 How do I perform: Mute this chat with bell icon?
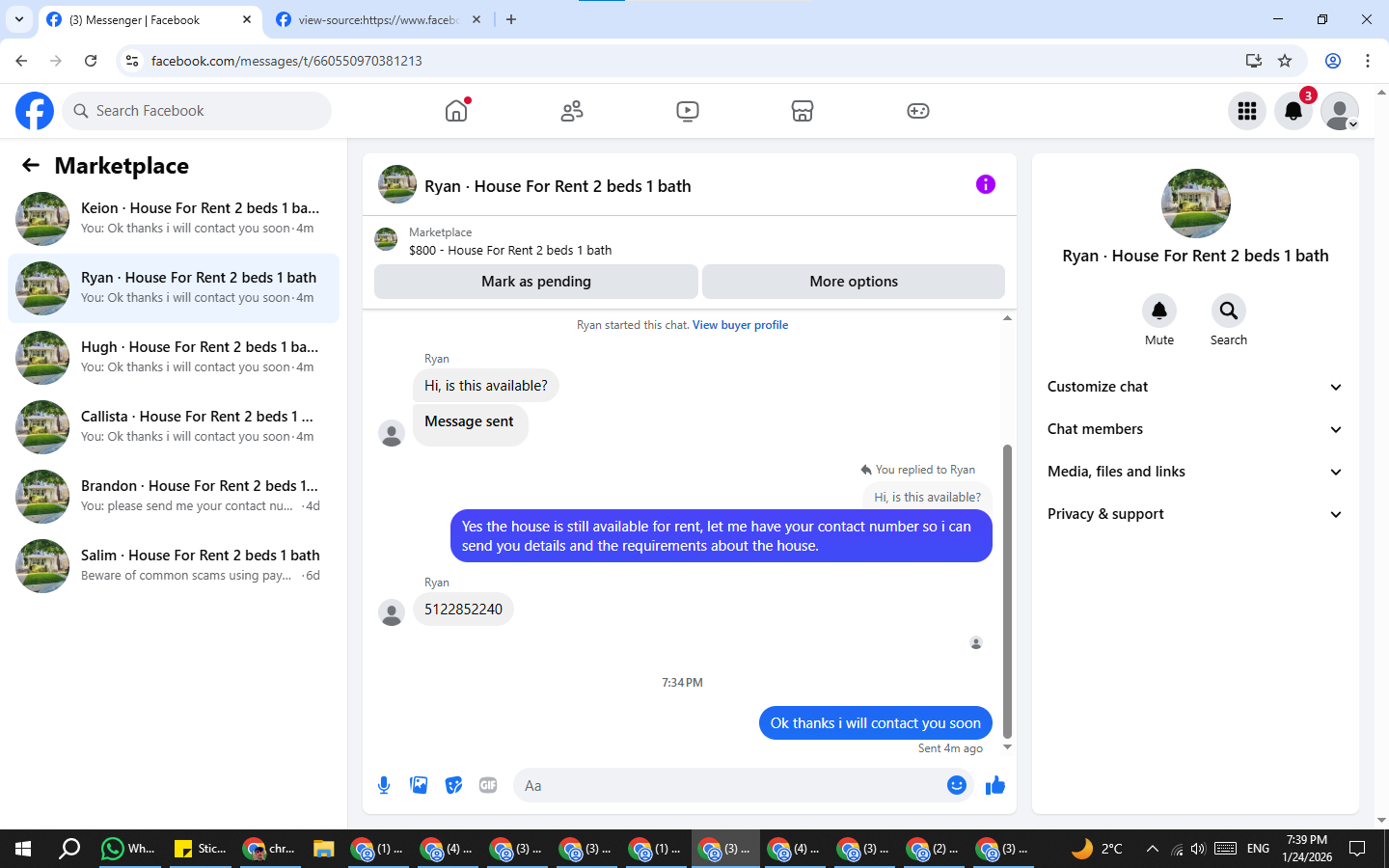coord(1159,311)
